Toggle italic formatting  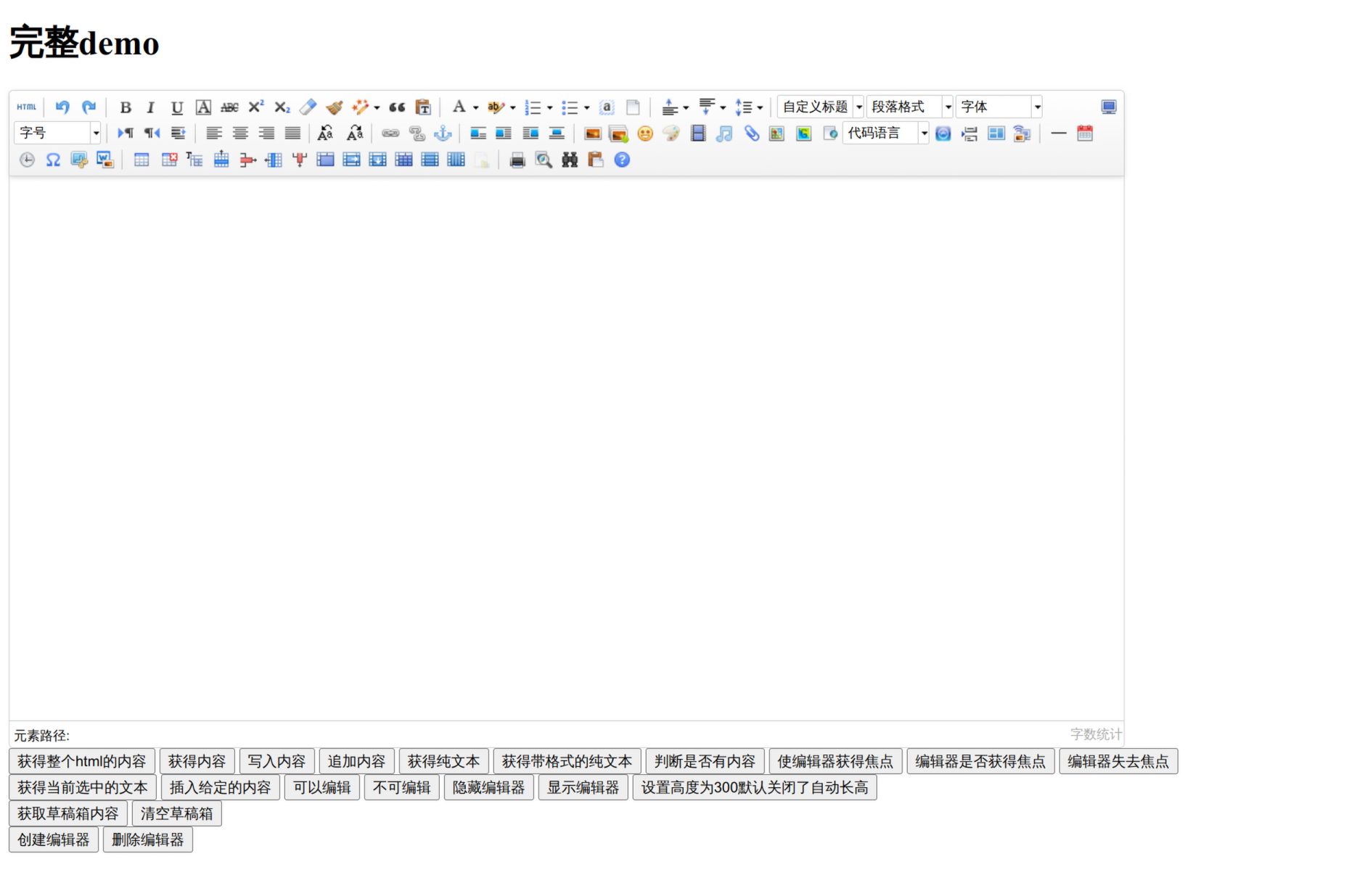151,107
